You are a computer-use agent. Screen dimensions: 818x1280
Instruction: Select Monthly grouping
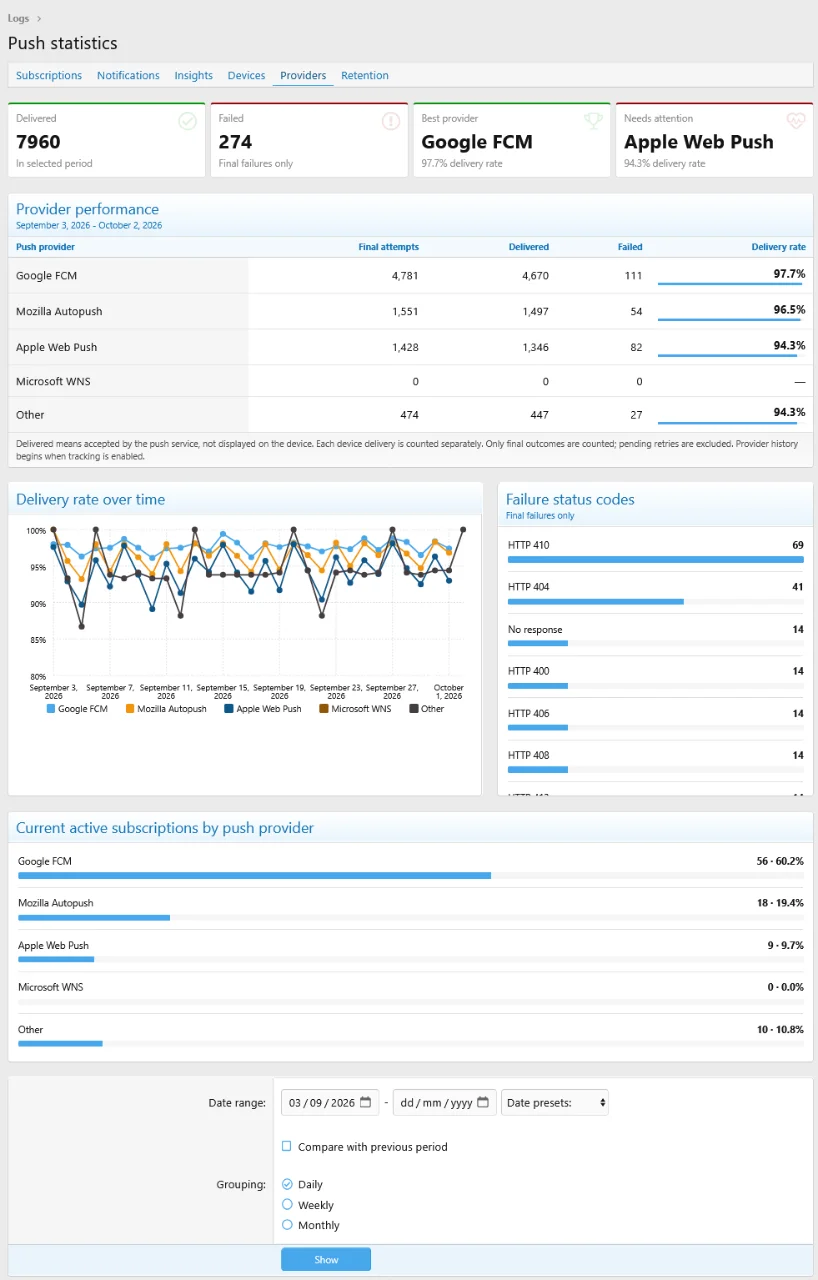(287, 1225)
